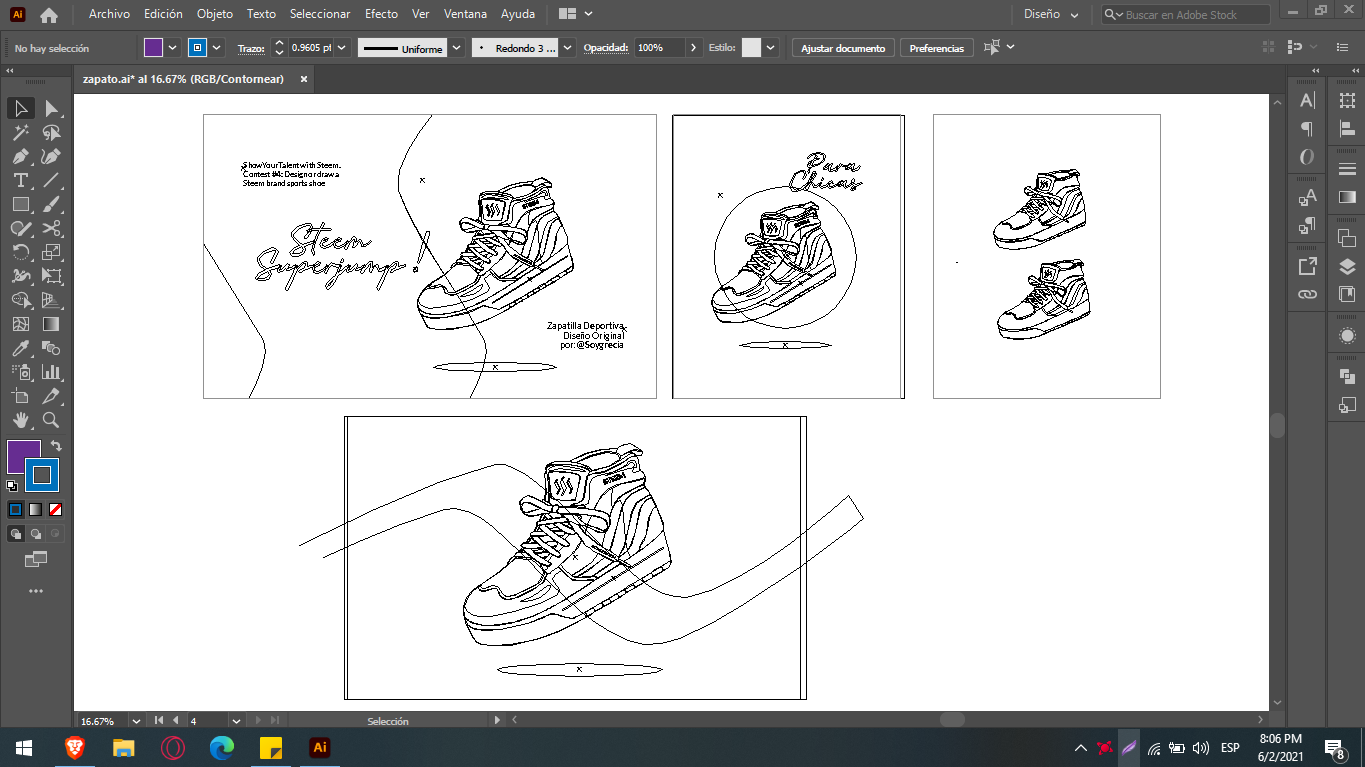Screen dimensions: 1365x767
Task: Open the Archivo menu
Action: point(109,14)
